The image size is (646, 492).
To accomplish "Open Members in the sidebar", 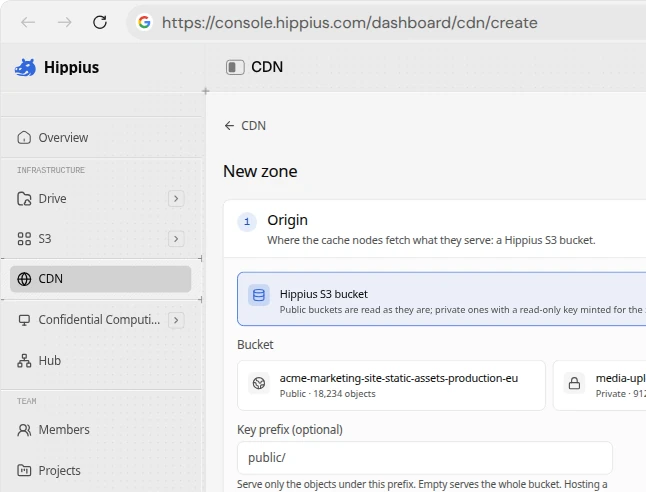I will pyautogui.click(x=101, y=430).
